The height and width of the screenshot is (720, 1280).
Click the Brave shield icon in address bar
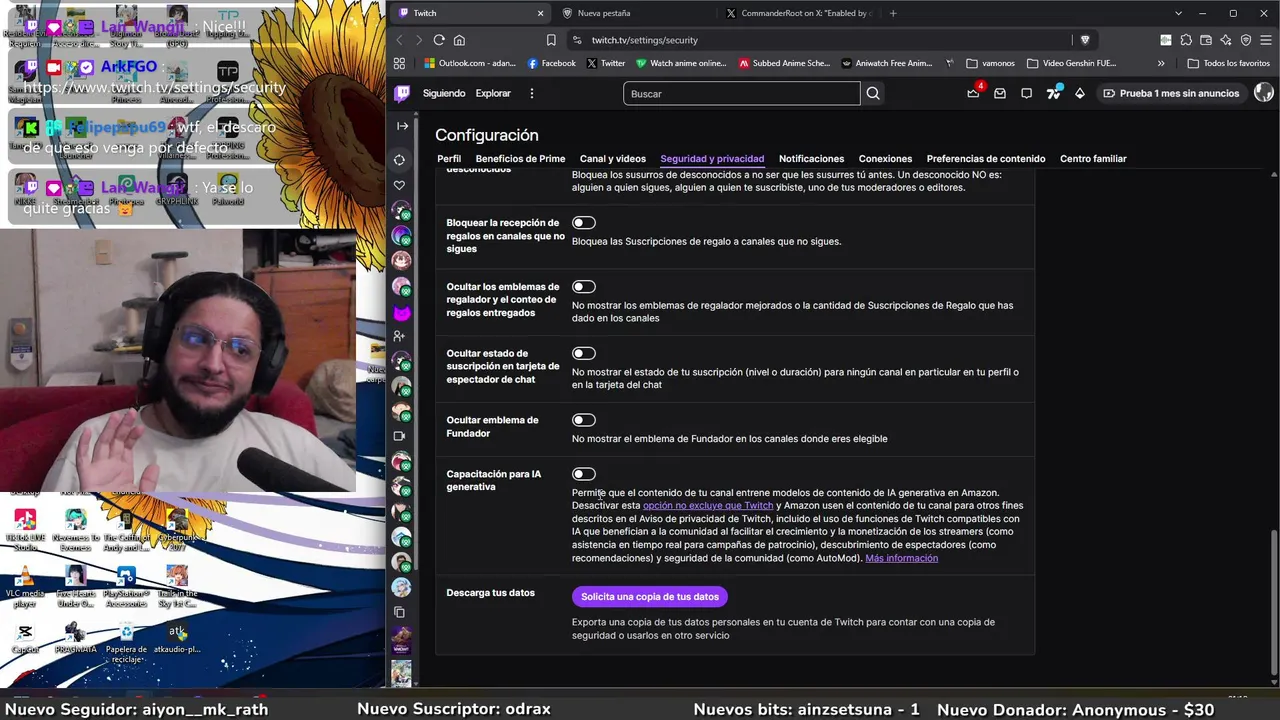[1085, 40]
